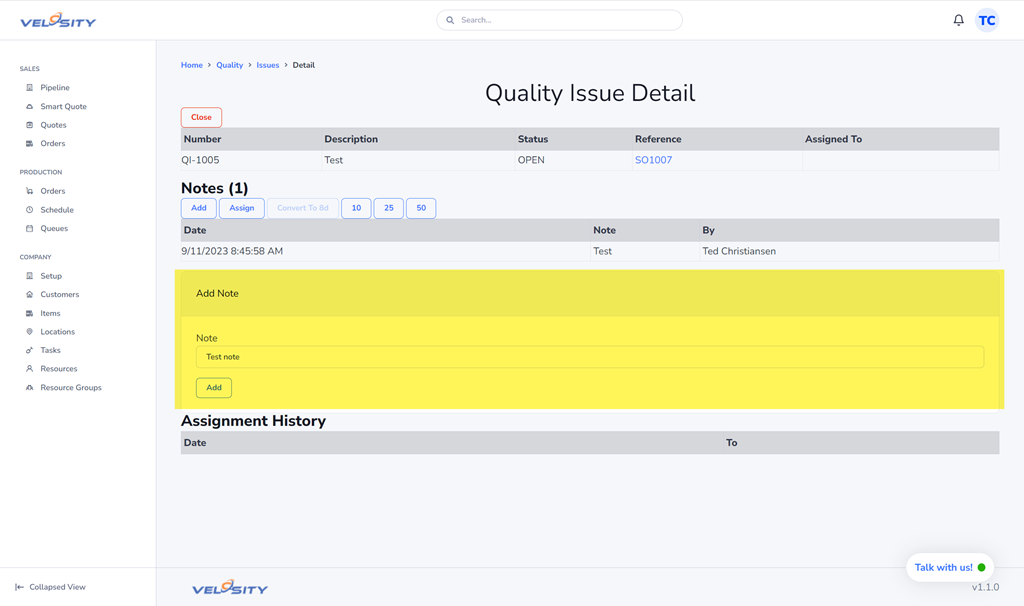Click the Locations pin icon
The height and width of the screenshot is (606, 1024).
[x=29, y=332]
